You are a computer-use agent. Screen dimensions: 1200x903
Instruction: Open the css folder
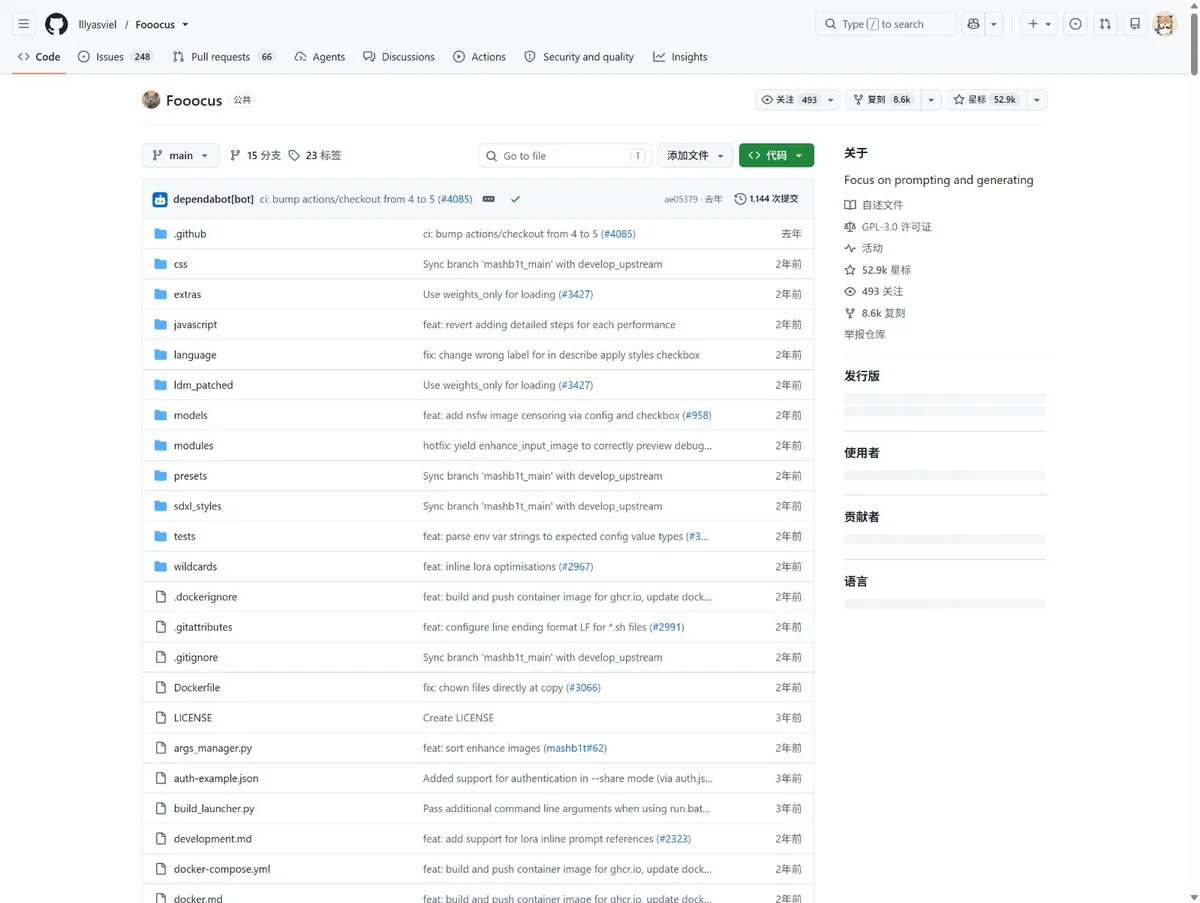pyautogui.click(x=181, y=264)
